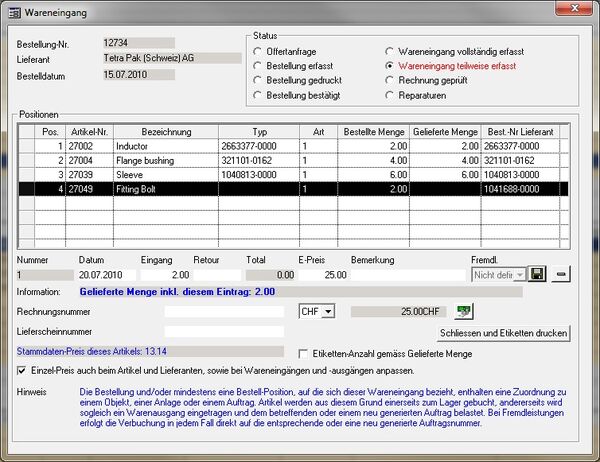Select the Inductor row in positions table
This screenshot has width=600, height=462.
tap(165, 145)
